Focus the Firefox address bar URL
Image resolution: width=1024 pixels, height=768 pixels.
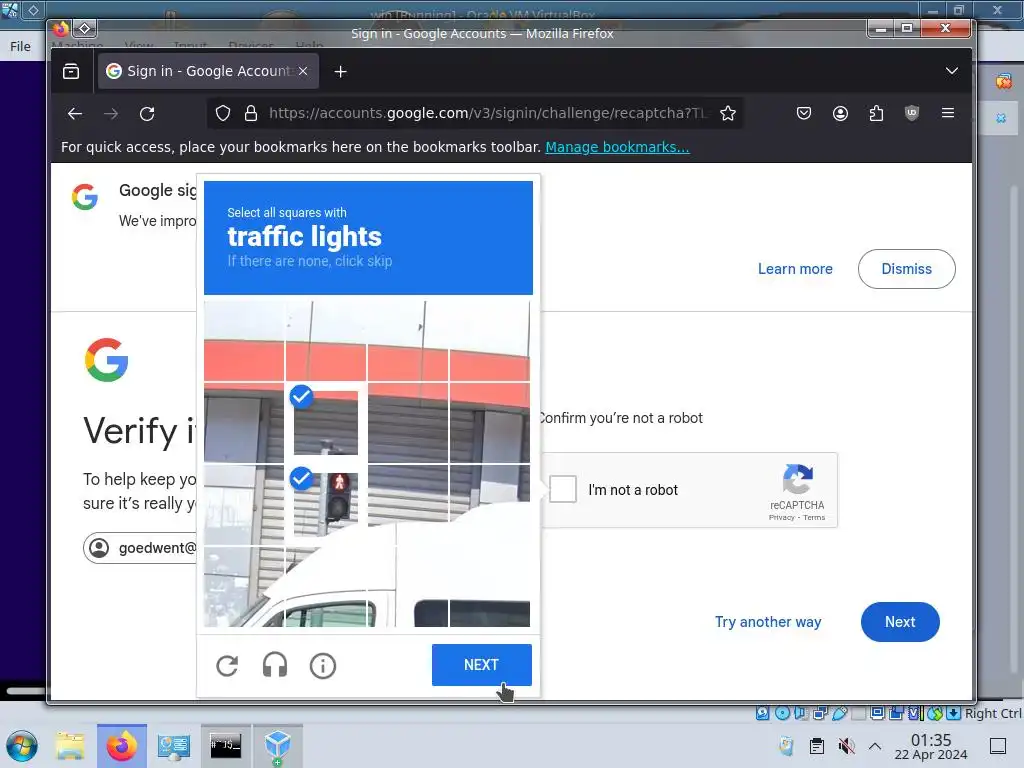pos(487,114)
